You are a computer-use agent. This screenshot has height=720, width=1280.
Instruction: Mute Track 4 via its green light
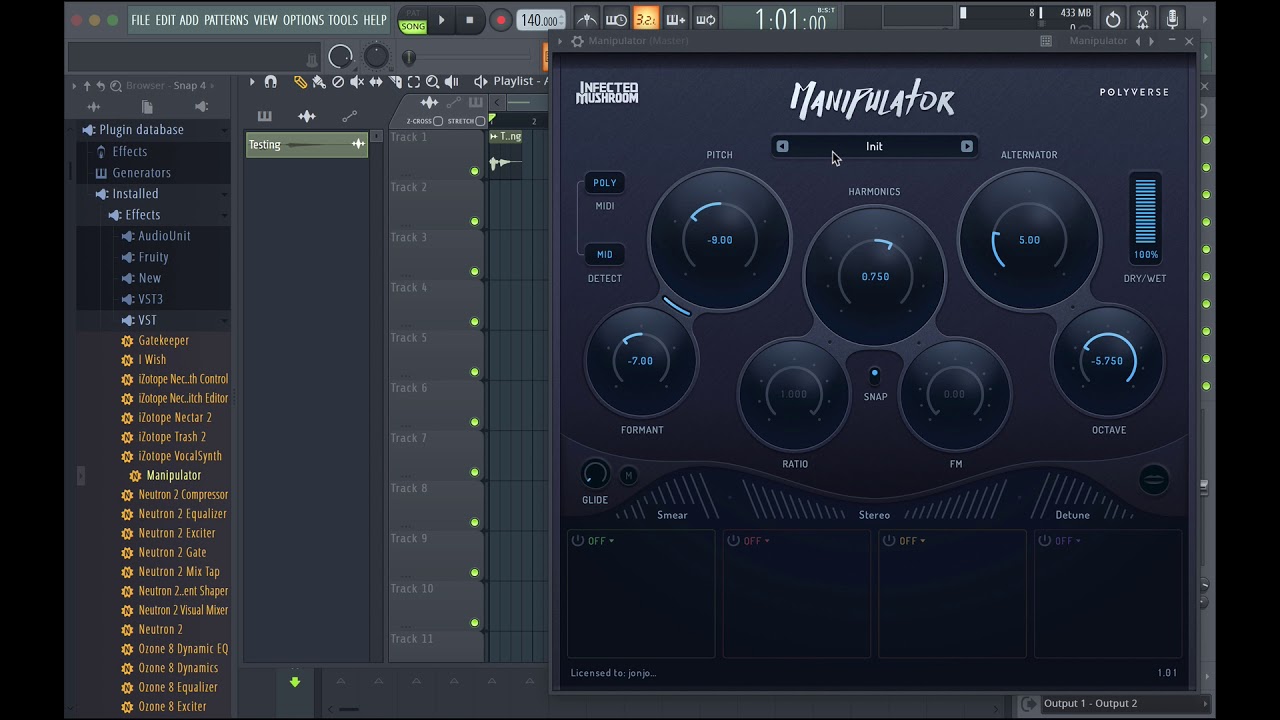point(475,322)
